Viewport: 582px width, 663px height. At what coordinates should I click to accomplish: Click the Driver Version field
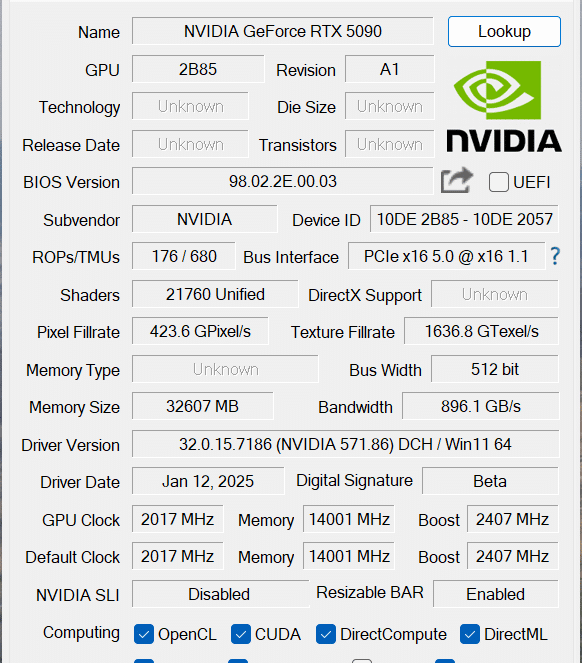(345, 444)
